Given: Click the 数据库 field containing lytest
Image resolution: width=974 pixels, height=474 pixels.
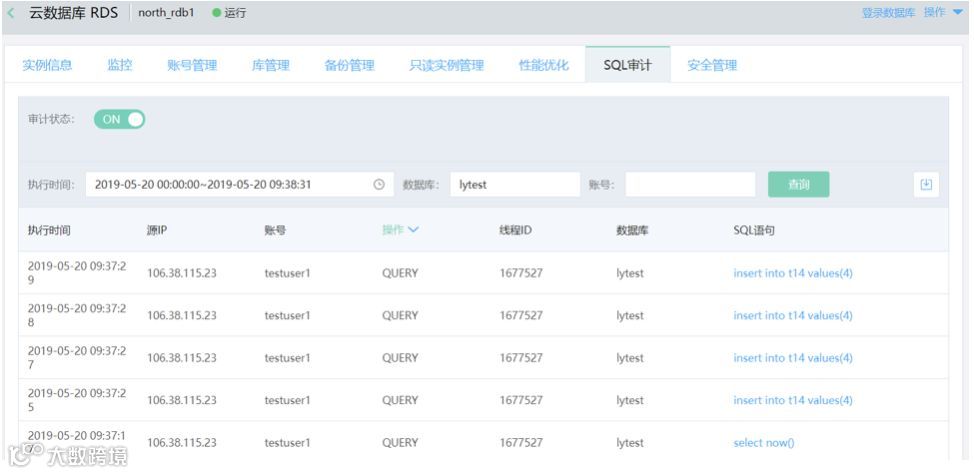Looking at the screenshot, I should (515, 185).
